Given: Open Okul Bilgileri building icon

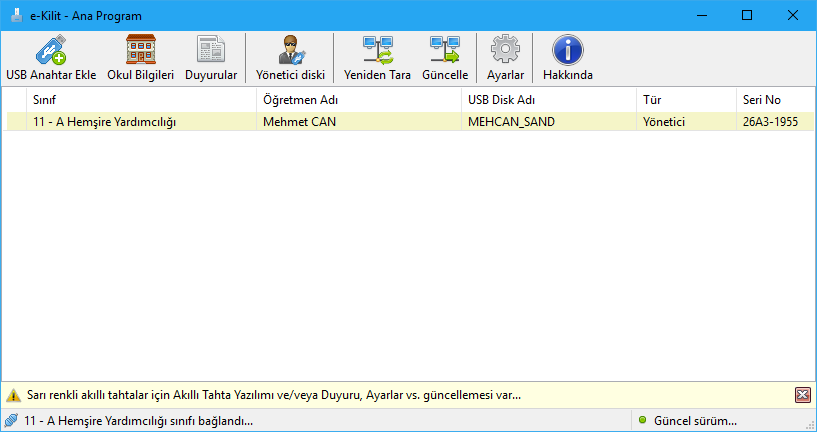Looking at the screenshot, I should 141,50.
